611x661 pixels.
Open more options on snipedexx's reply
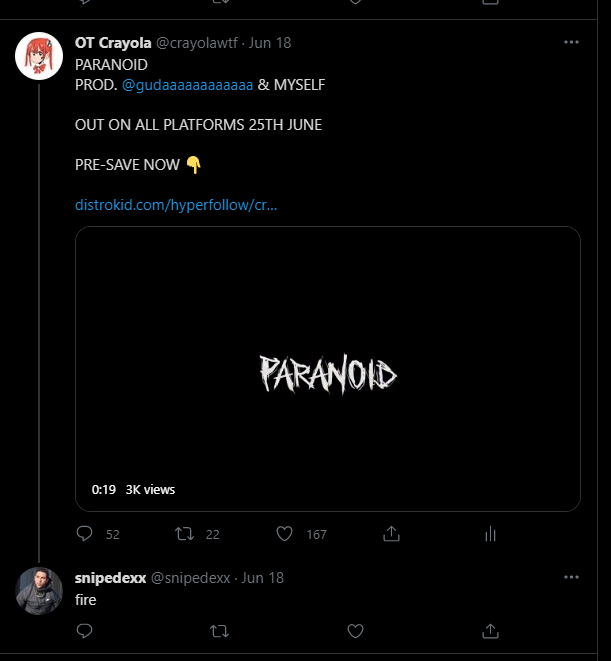571,578
